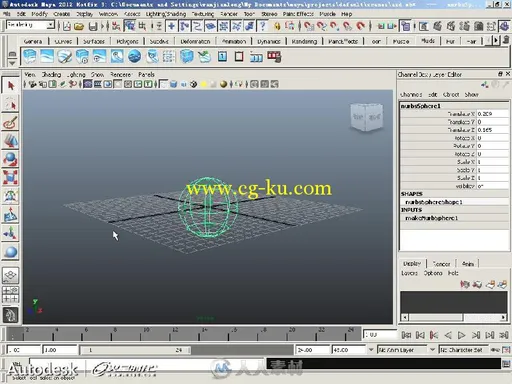Enable use-all-lights yellow bulb icon

(203, 84)
